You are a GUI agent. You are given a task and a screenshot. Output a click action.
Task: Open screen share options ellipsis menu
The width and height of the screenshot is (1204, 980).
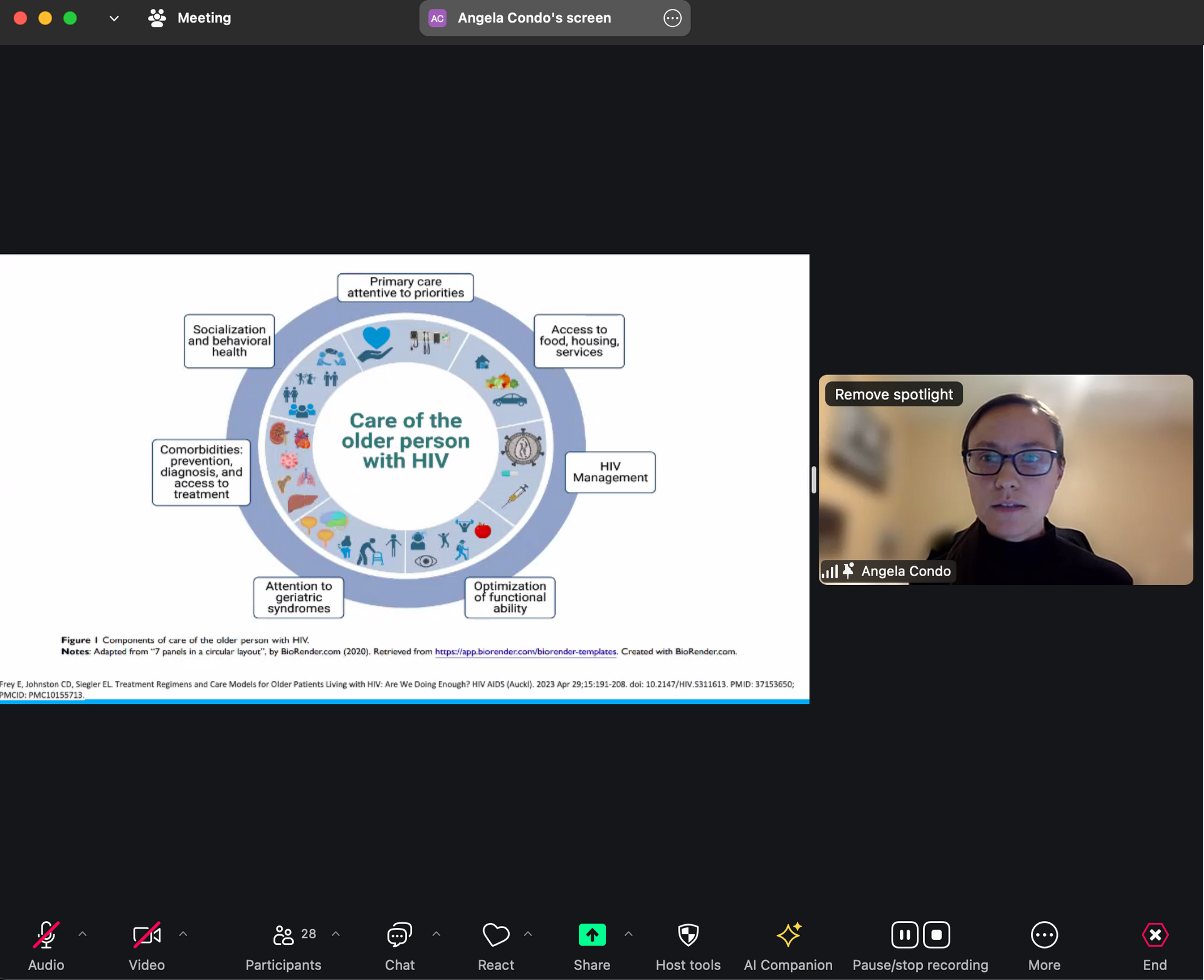coord(672,18)
